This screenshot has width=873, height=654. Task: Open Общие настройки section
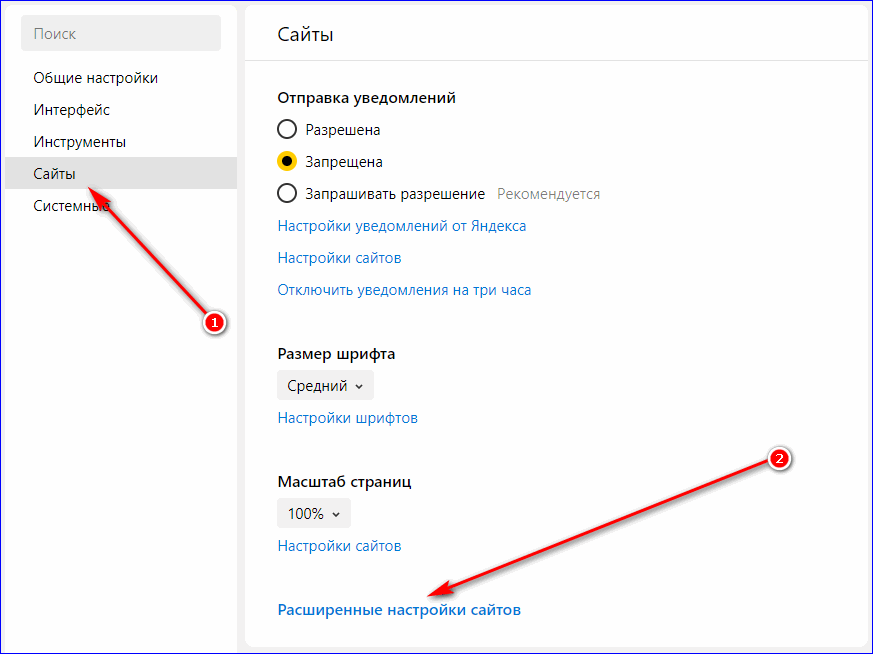(x=95, y=78)
